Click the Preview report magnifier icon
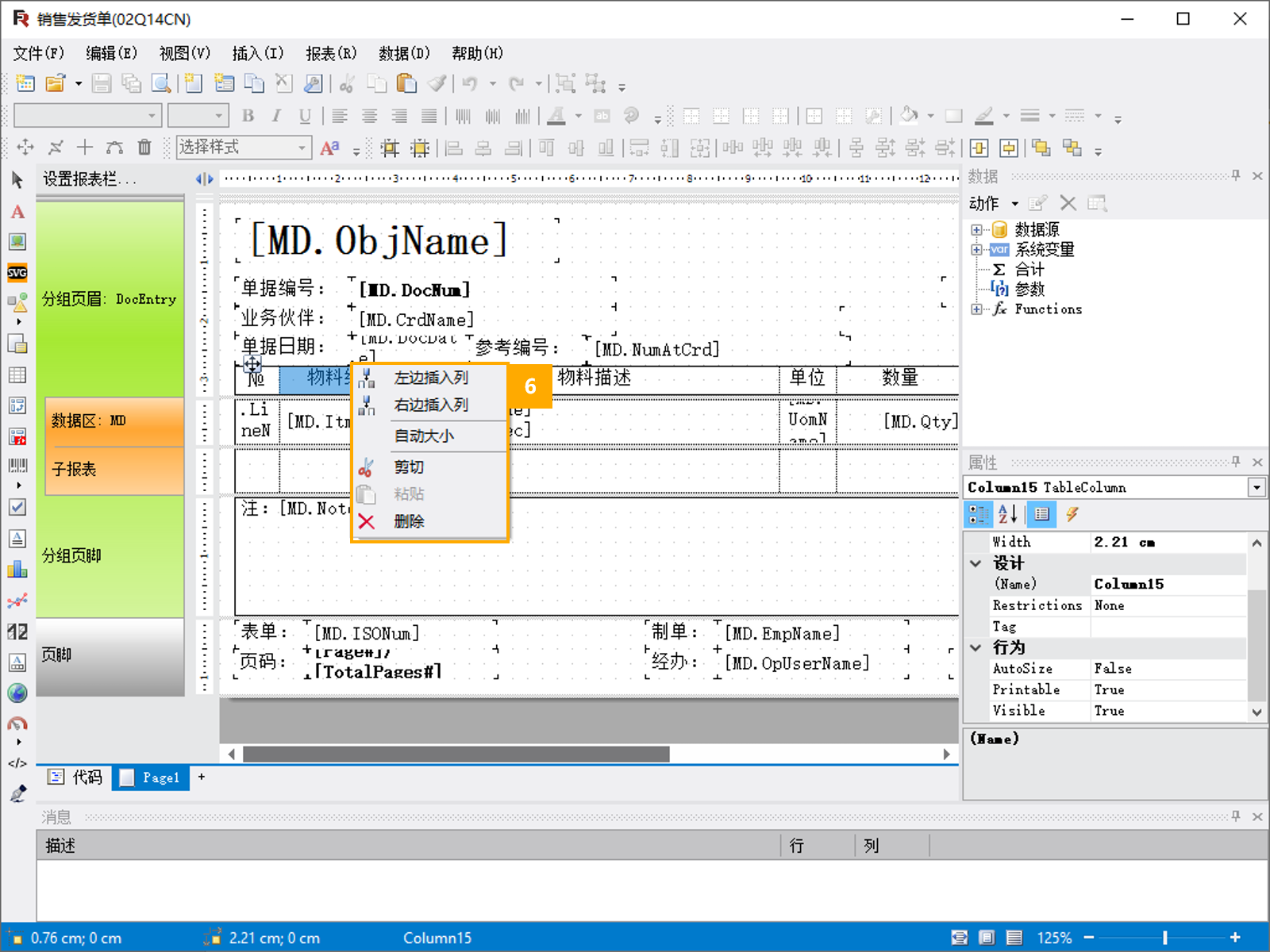 (x=161, y=83)
